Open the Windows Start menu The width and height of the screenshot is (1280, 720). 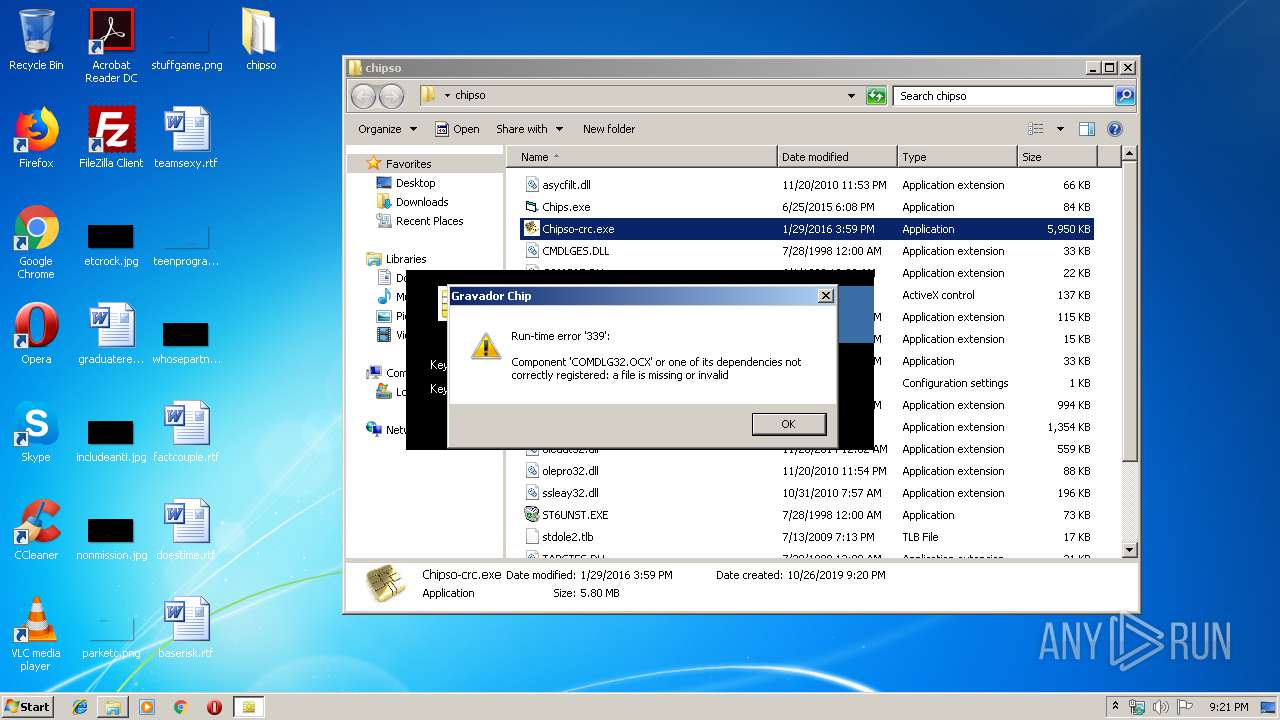click(x=27, y=706)
